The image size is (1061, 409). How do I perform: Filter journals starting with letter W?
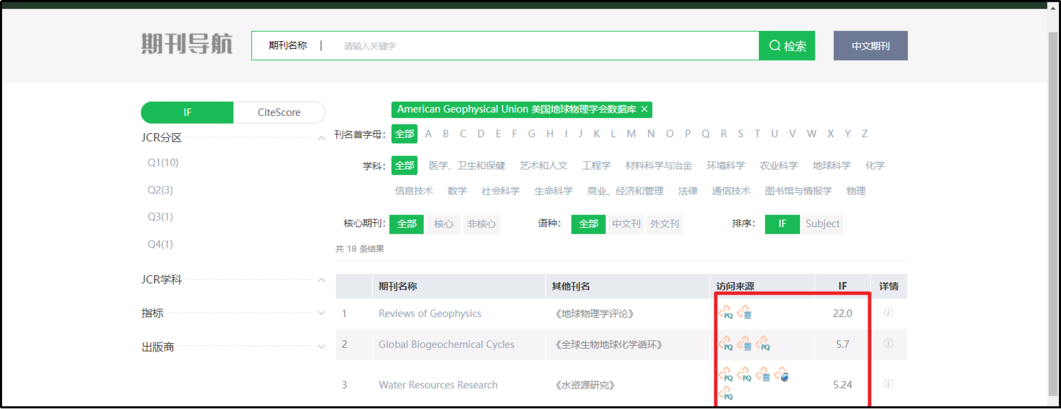click(811, 133)
